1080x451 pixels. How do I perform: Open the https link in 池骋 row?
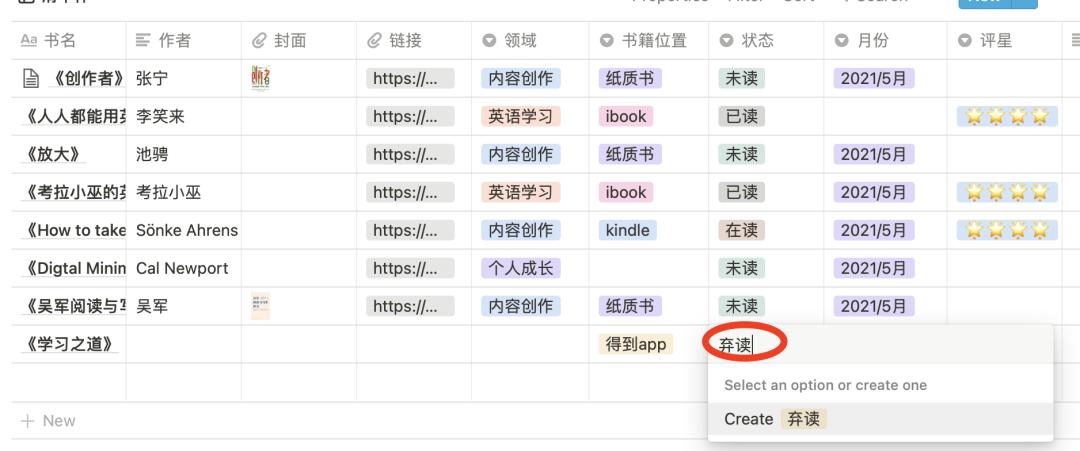(x=410, y=154)
